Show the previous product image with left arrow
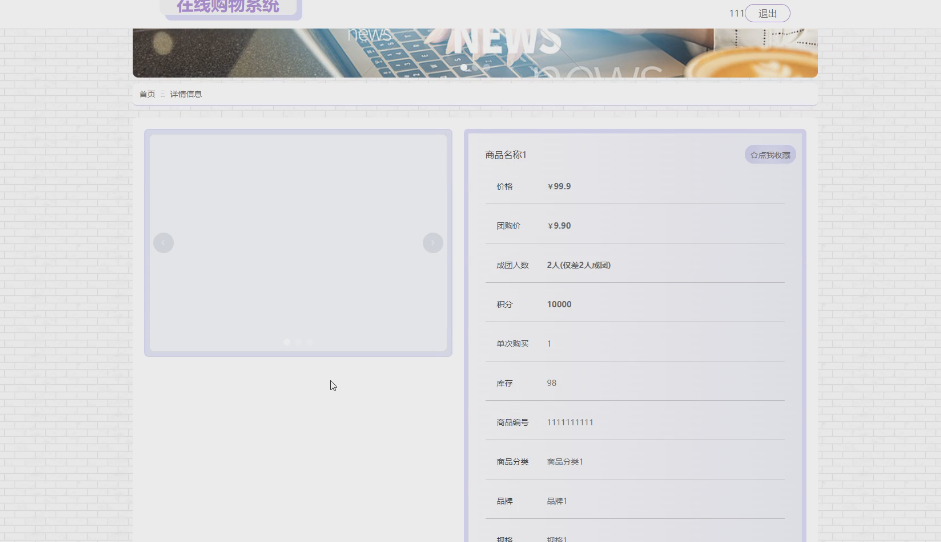Image resolution: width=941 pixels, height=542 pixels. coord(163,242)
